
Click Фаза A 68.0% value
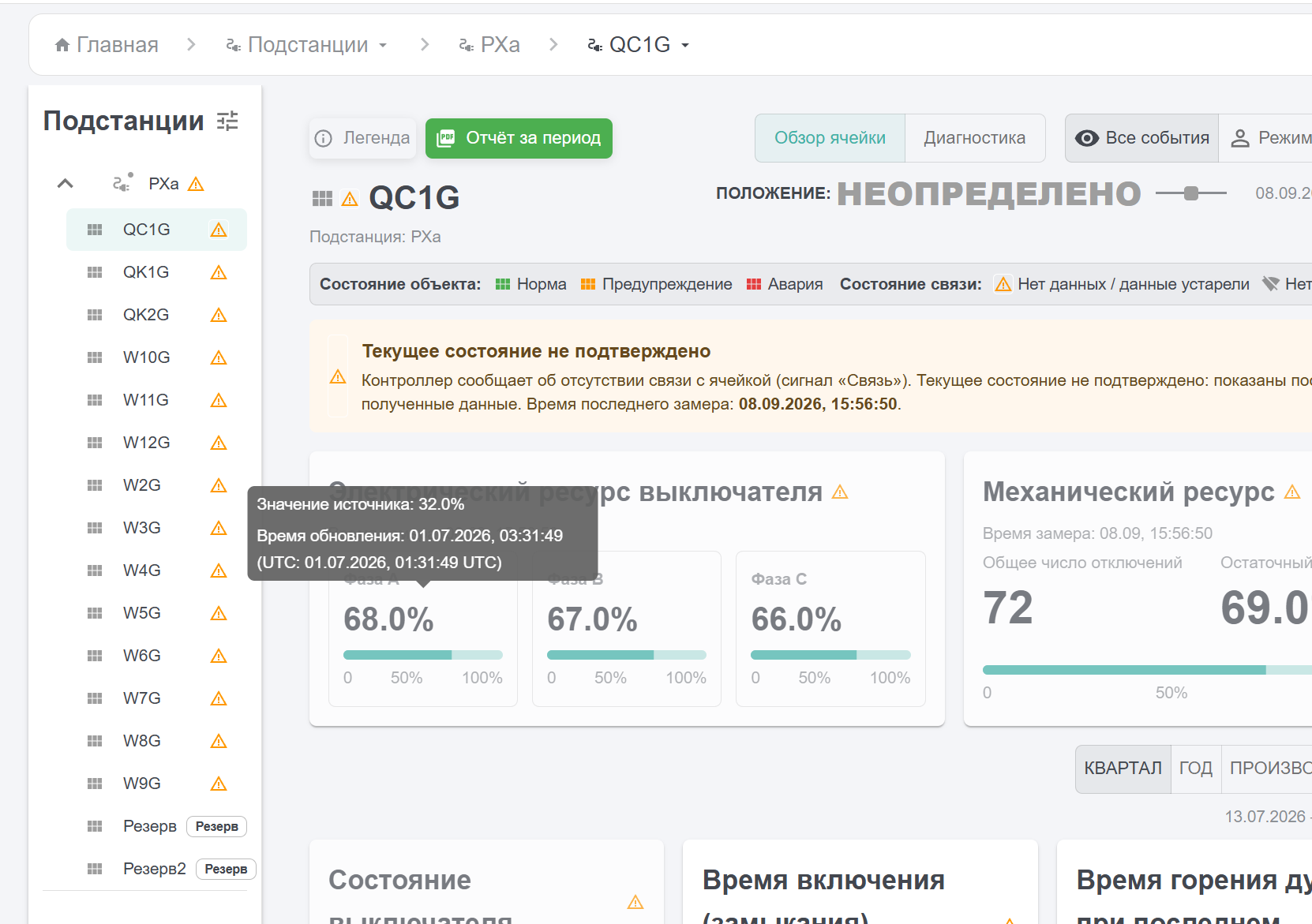tap(388, 619)
